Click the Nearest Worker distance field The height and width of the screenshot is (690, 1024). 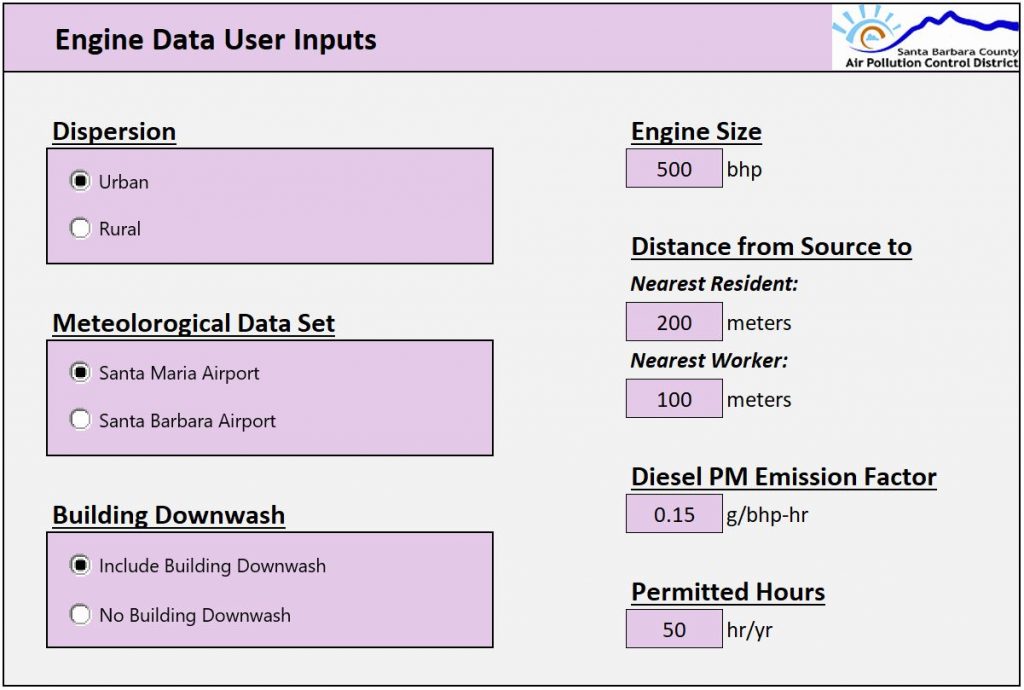(674, 399)
